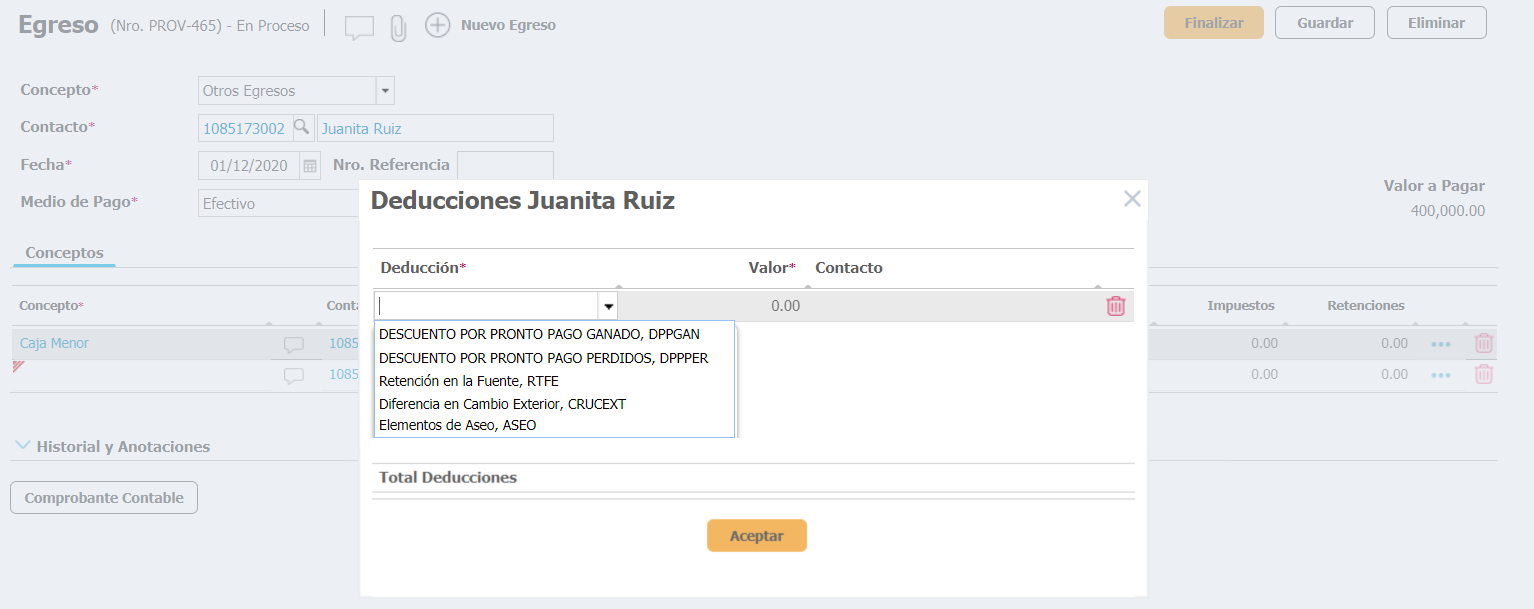This screenshot has height=609, width=1534.
Task: Select DESCUENTO POR PRONTO PAGO GANADO option
Action: pos(539,334)
